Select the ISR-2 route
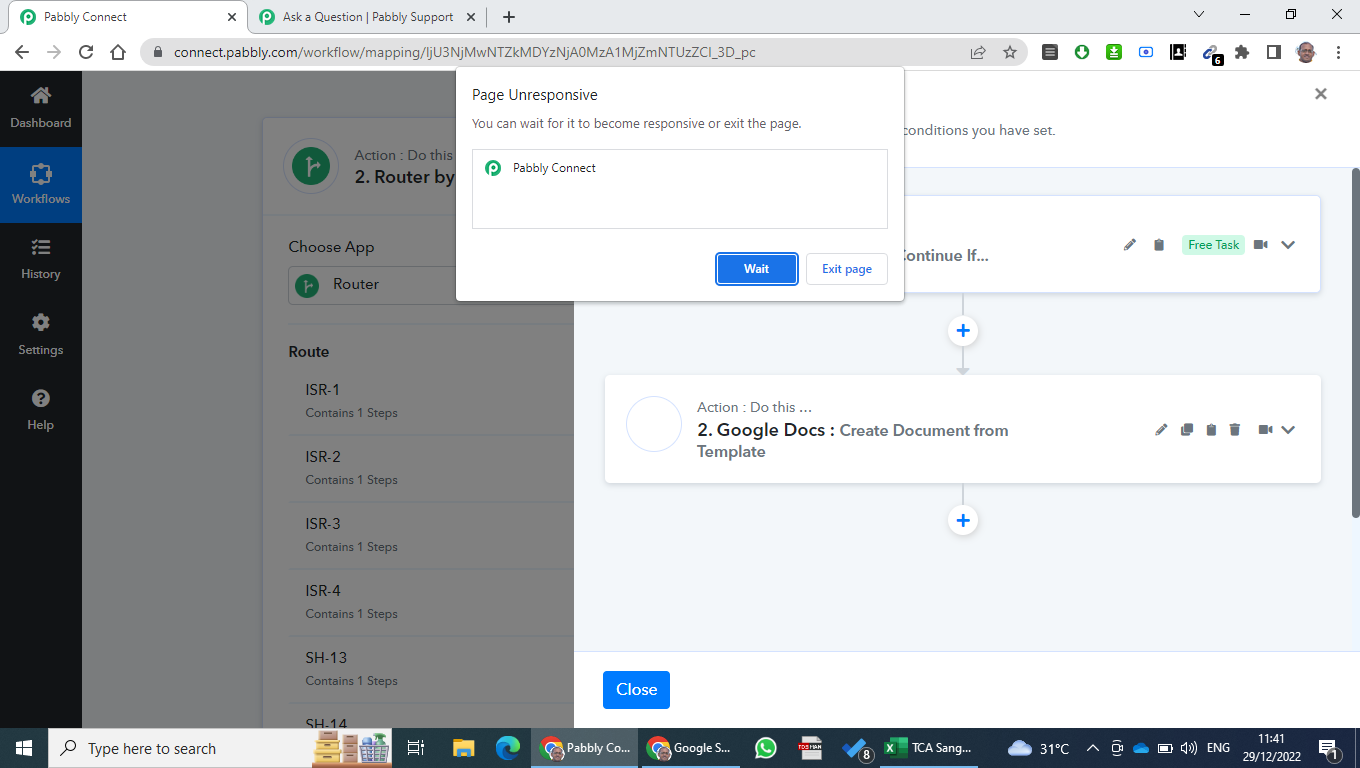The width and height of the screenshot is (1360, 768). [x=431, y=468]
